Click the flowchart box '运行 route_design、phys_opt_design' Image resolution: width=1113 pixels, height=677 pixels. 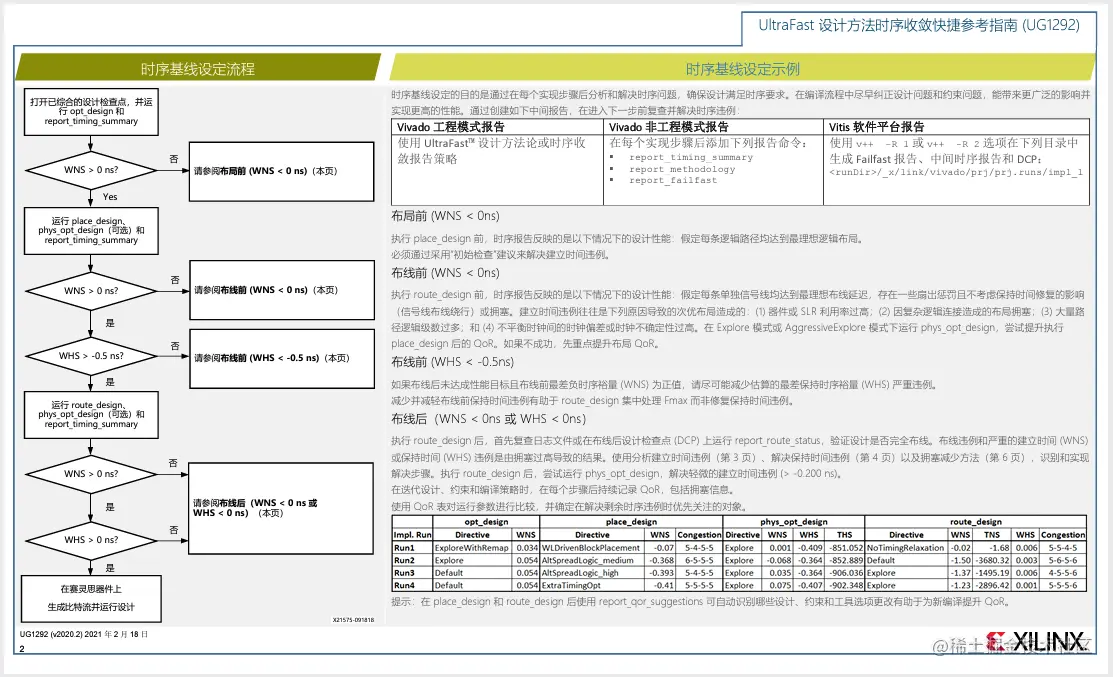tap(91, 414)
